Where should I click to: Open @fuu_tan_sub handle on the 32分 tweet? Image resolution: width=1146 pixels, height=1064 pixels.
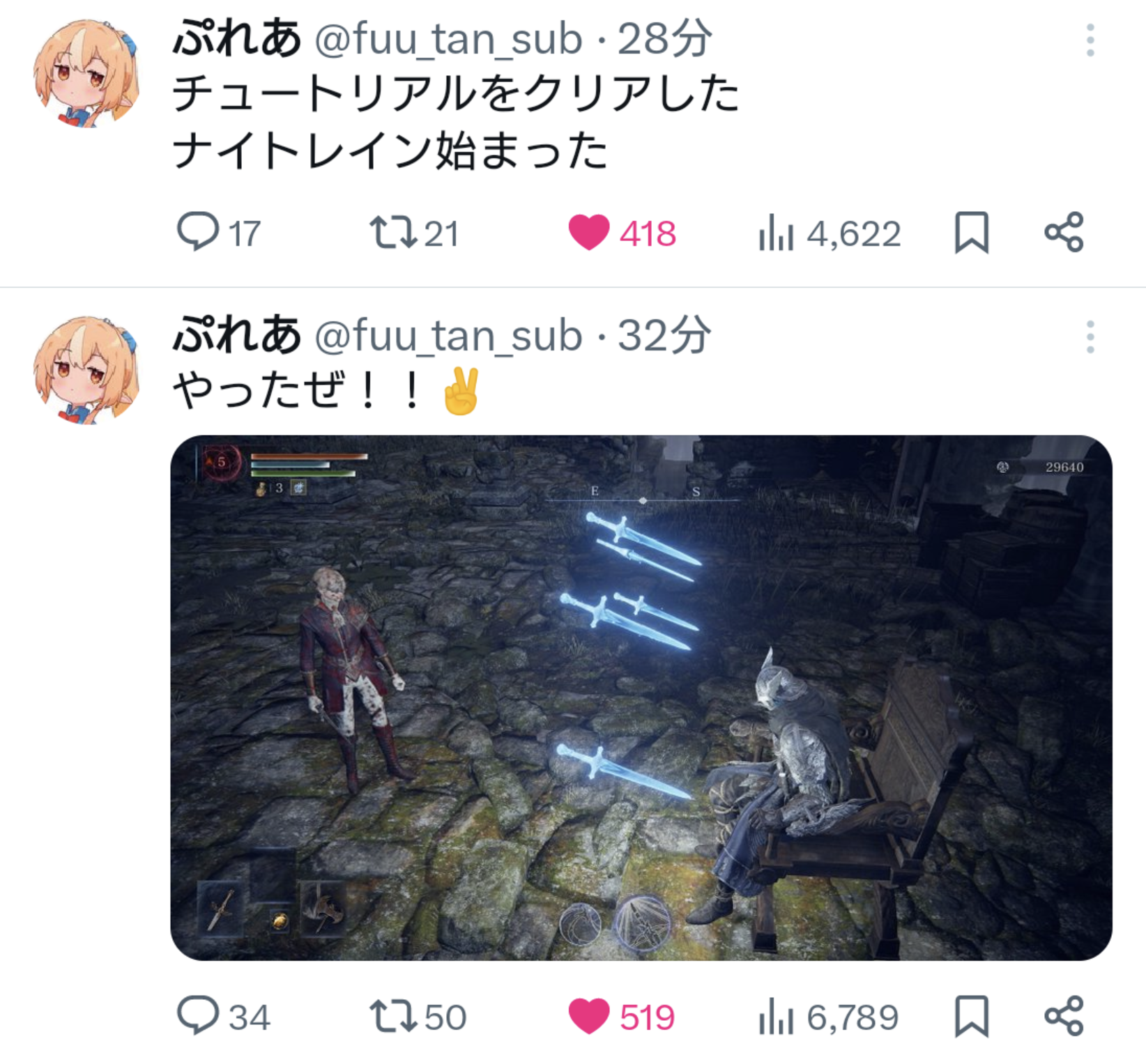click(448, 336)
